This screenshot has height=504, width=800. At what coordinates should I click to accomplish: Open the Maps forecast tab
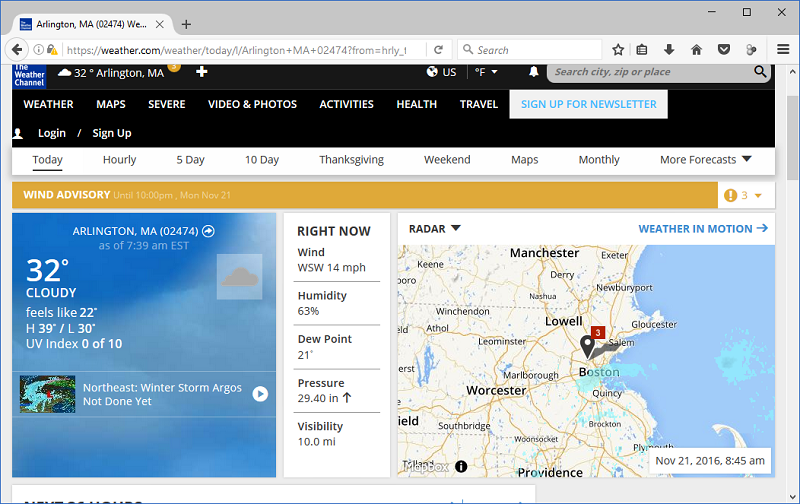point(524,160)
